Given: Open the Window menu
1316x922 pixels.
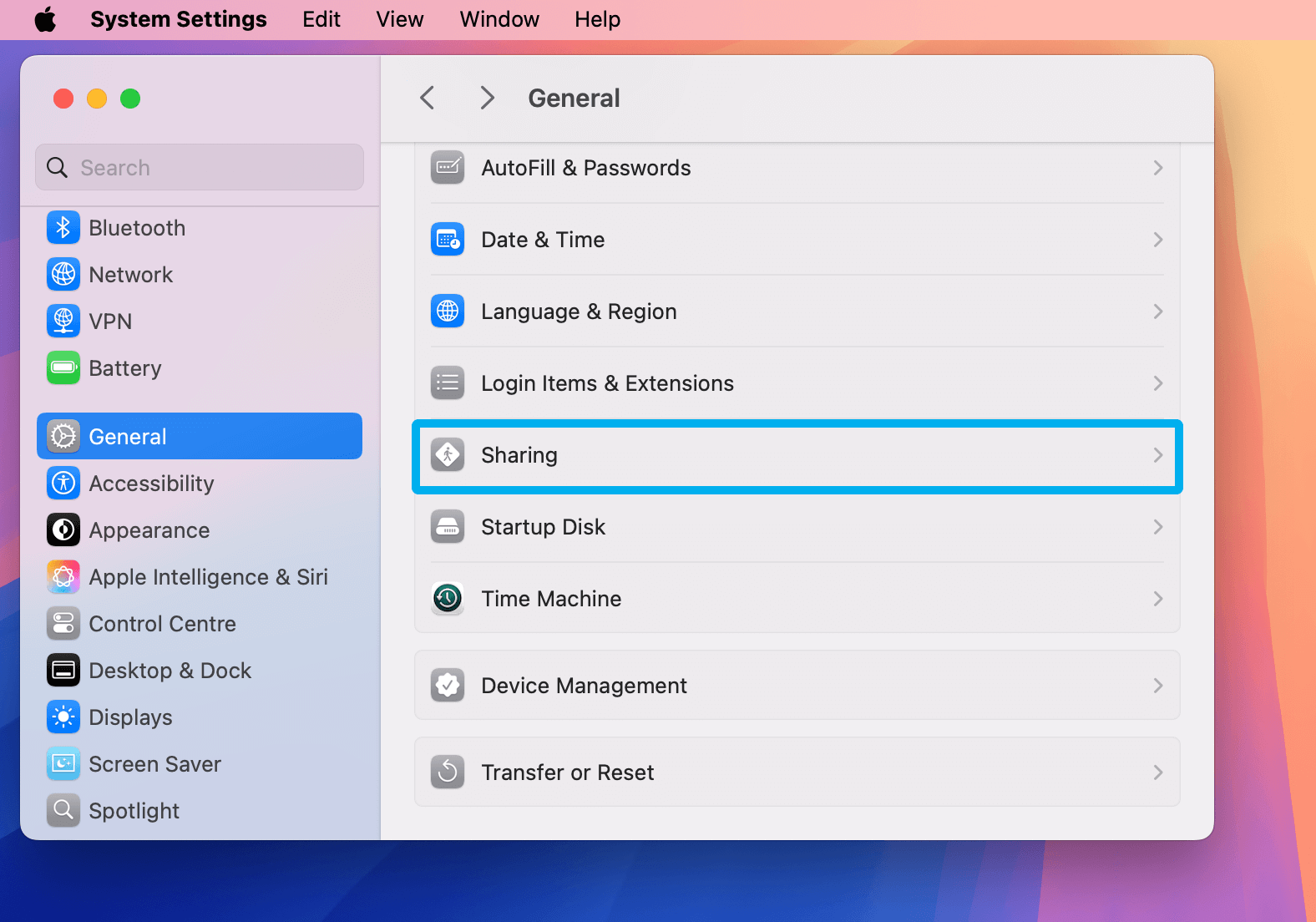Looking at the screenshot, I should click(x=499, y=19).
